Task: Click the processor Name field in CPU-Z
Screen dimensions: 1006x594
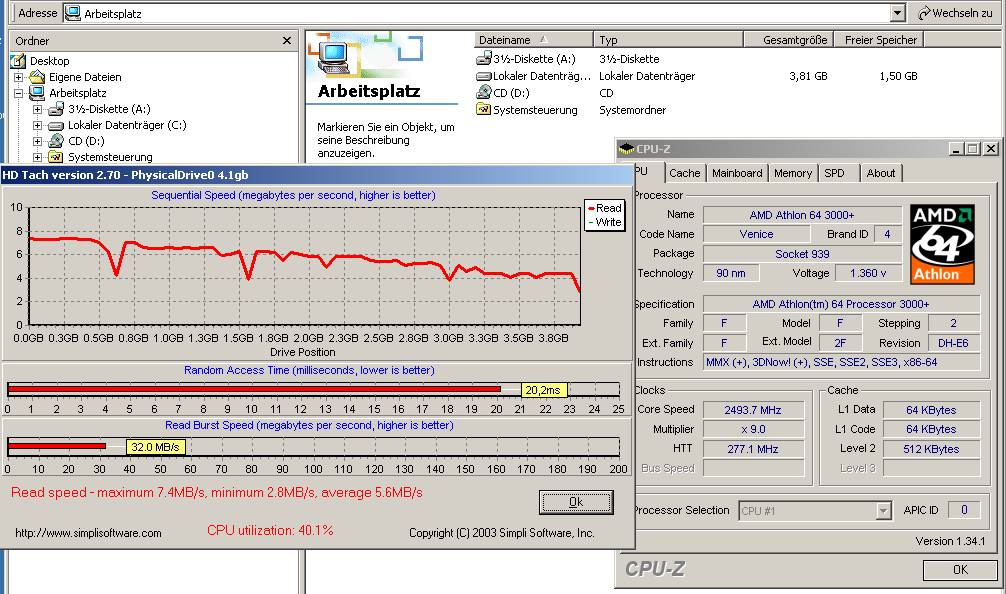Action: 802,215
